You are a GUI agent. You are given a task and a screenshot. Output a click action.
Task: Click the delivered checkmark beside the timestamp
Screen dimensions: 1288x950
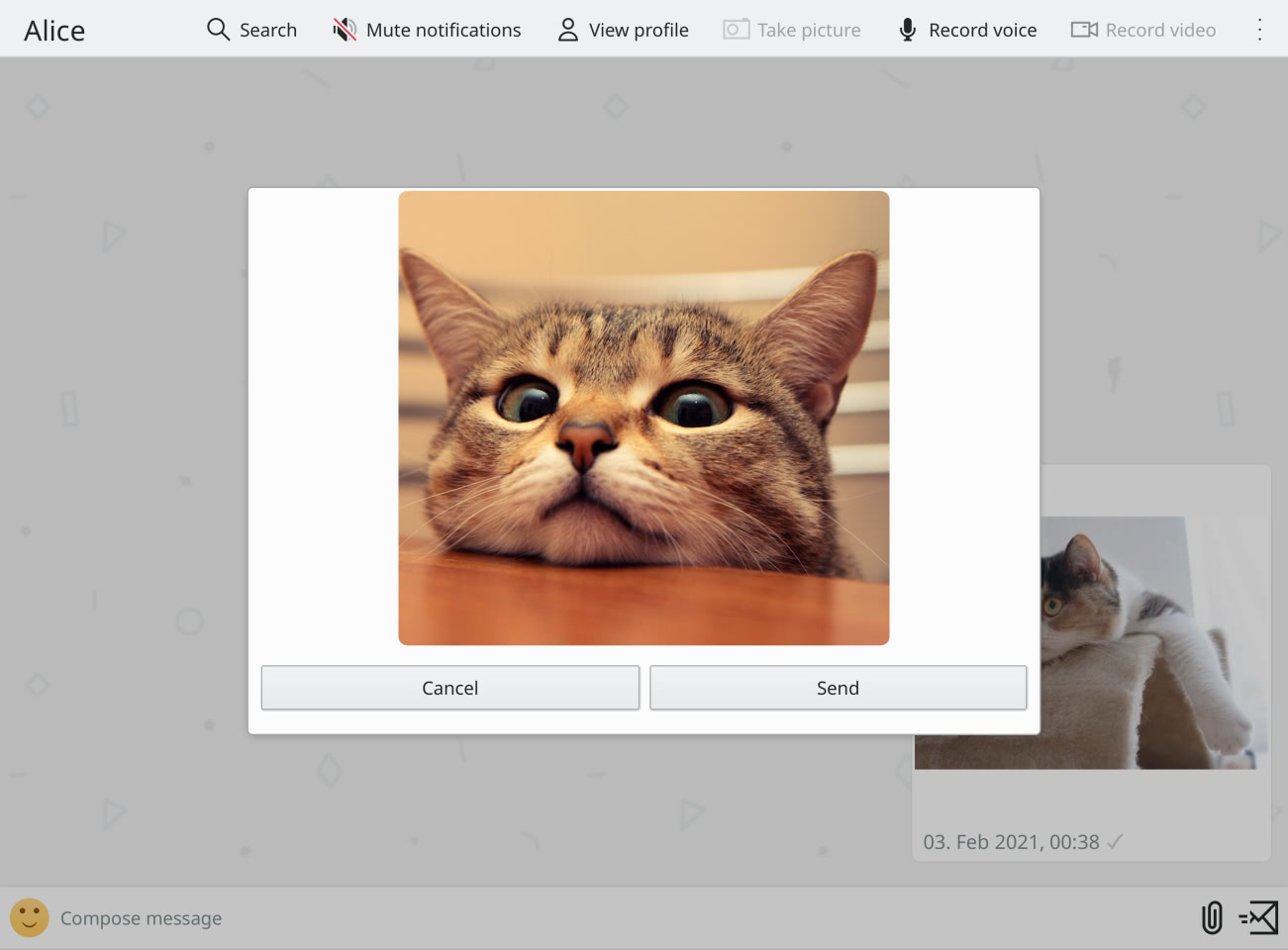tap(1116, 842)
